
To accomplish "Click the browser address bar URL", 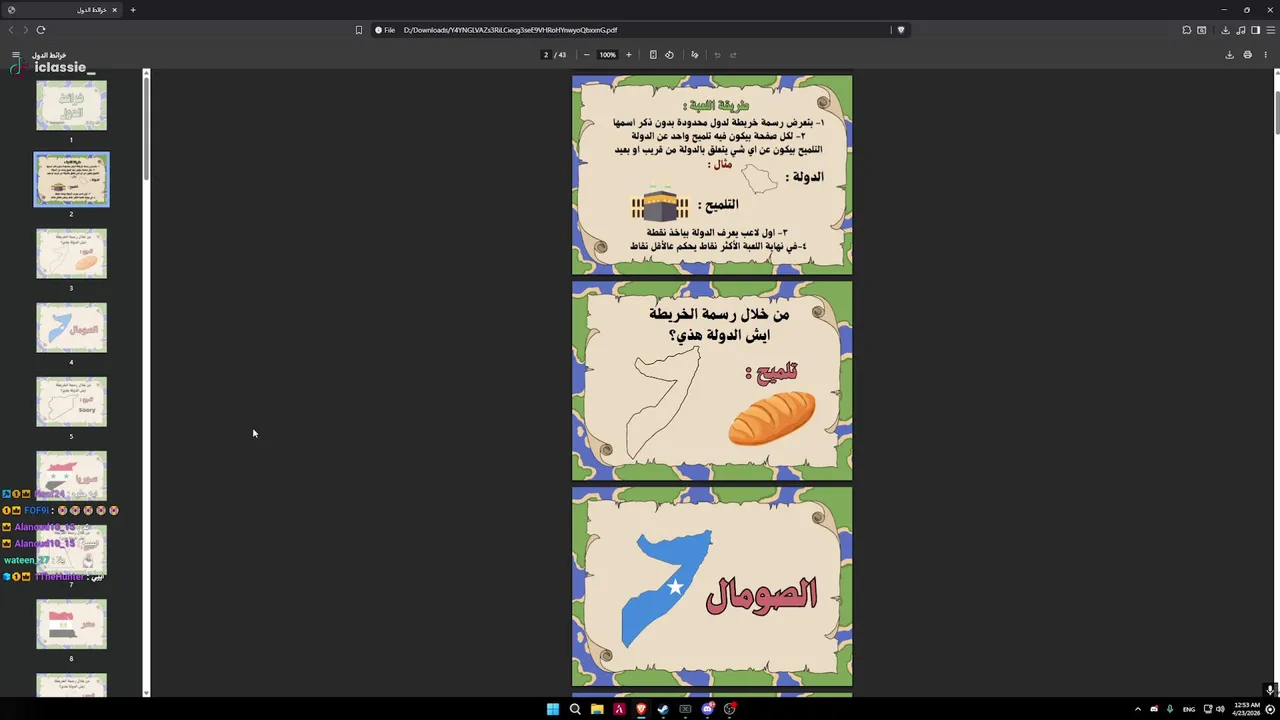I will 510,30.
